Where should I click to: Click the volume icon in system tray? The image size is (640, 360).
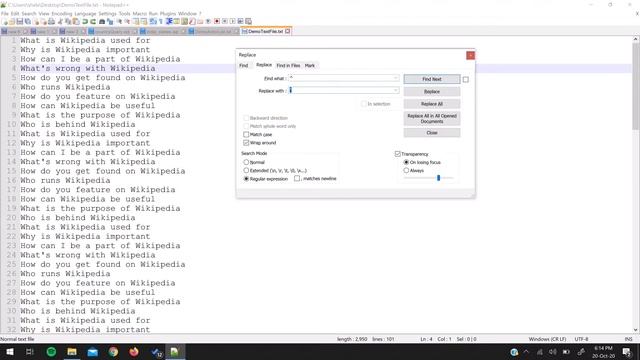(553, 352)
